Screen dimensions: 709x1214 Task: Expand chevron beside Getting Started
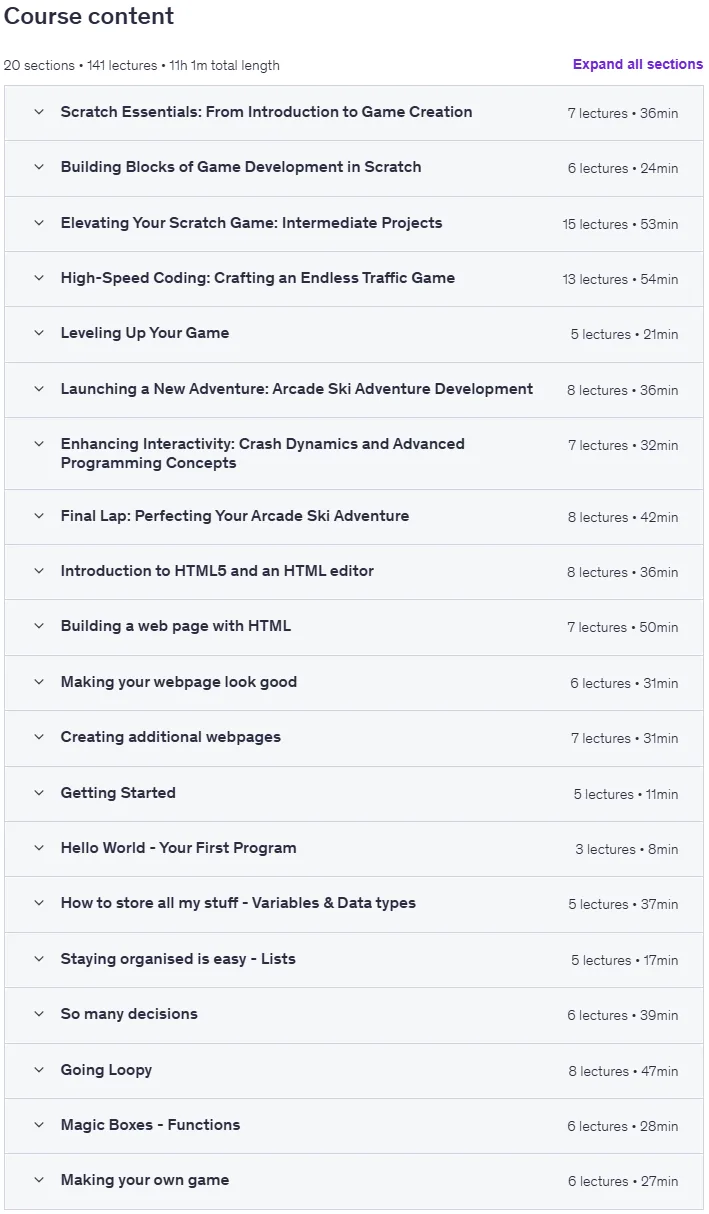coord(39,793)
